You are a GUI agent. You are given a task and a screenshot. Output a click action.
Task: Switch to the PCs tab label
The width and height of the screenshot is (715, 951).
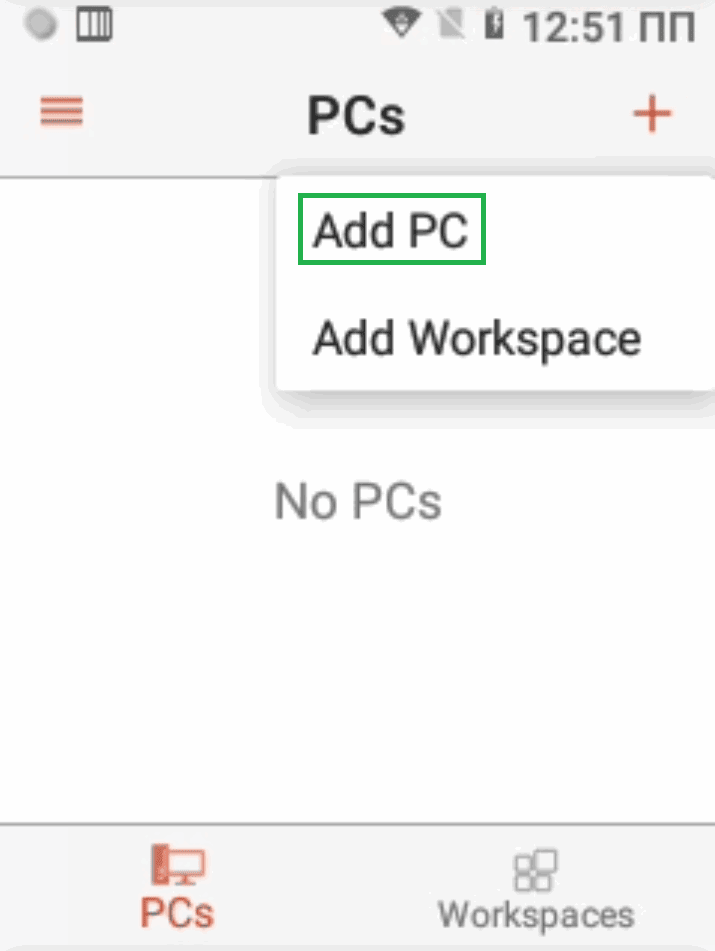(177, 913)
